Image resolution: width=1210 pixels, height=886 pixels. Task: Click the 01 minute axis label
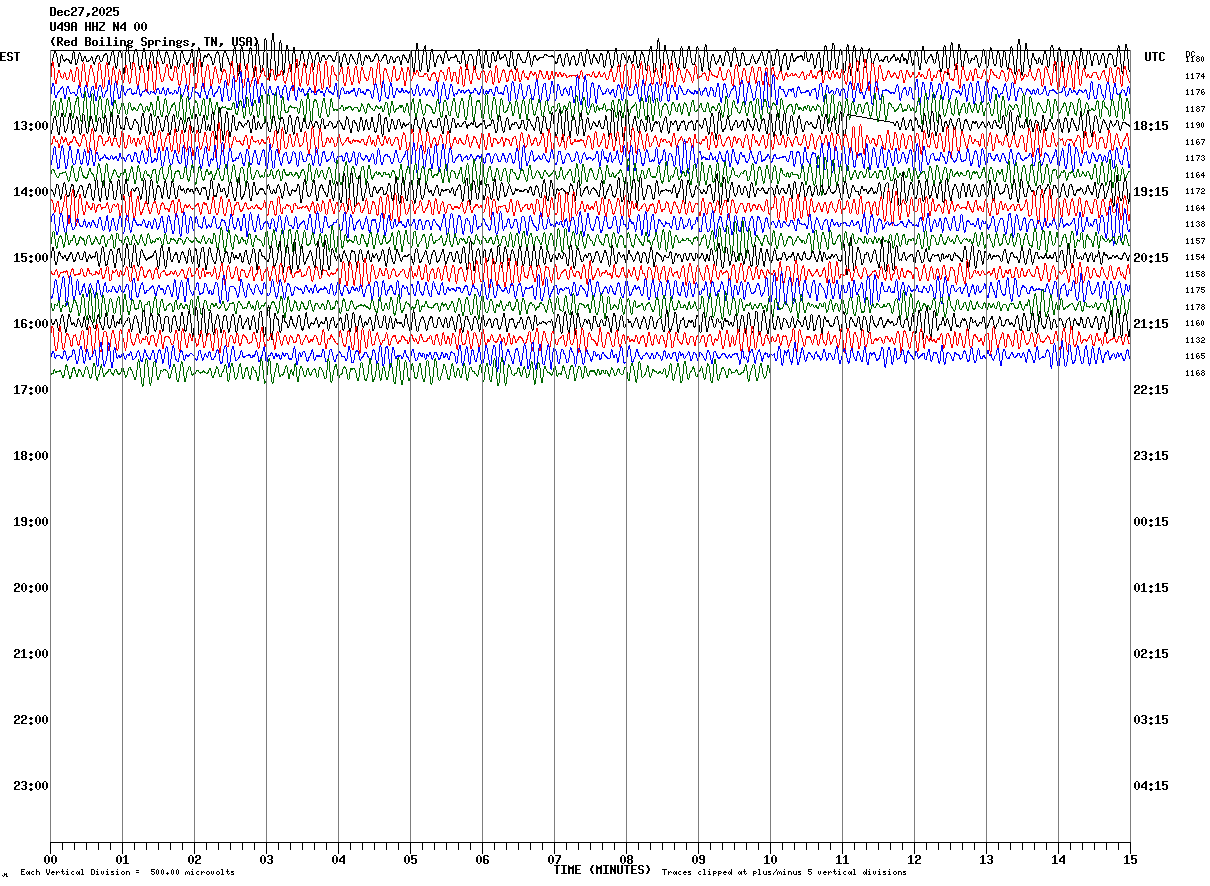122,859
